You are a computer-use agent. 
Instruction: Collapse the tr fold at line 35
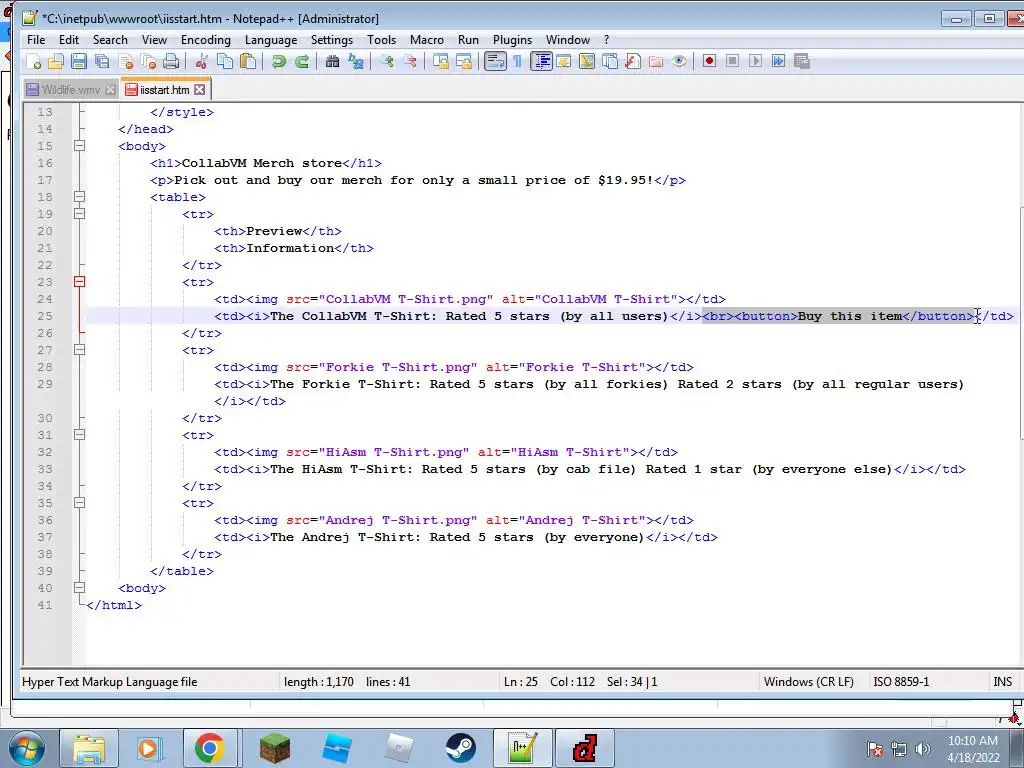(79, 503)
